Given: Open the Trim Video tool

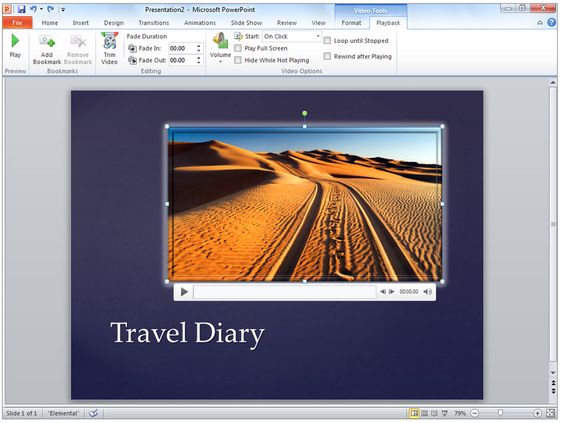Looking at the screenshot, I should point(110,41).
